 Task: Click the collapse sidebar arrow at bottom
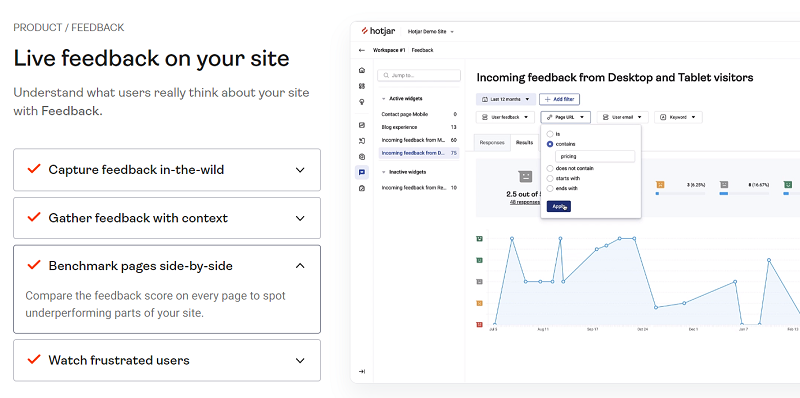coord(362,371)
